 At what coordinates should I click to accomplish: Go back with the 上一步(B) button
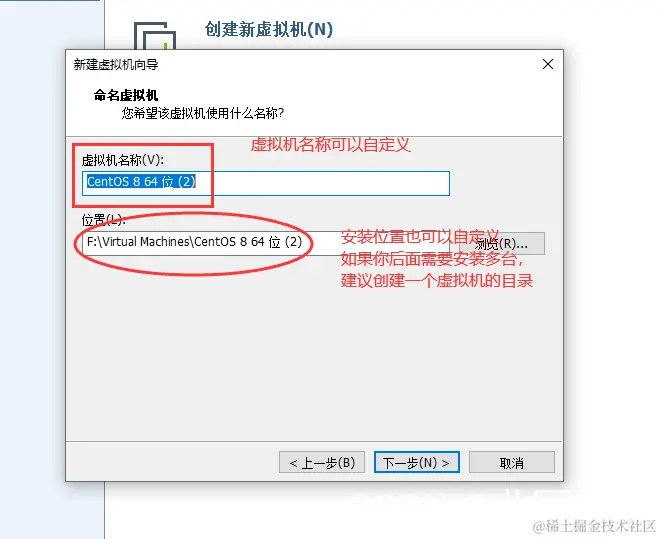pos(322,463)
